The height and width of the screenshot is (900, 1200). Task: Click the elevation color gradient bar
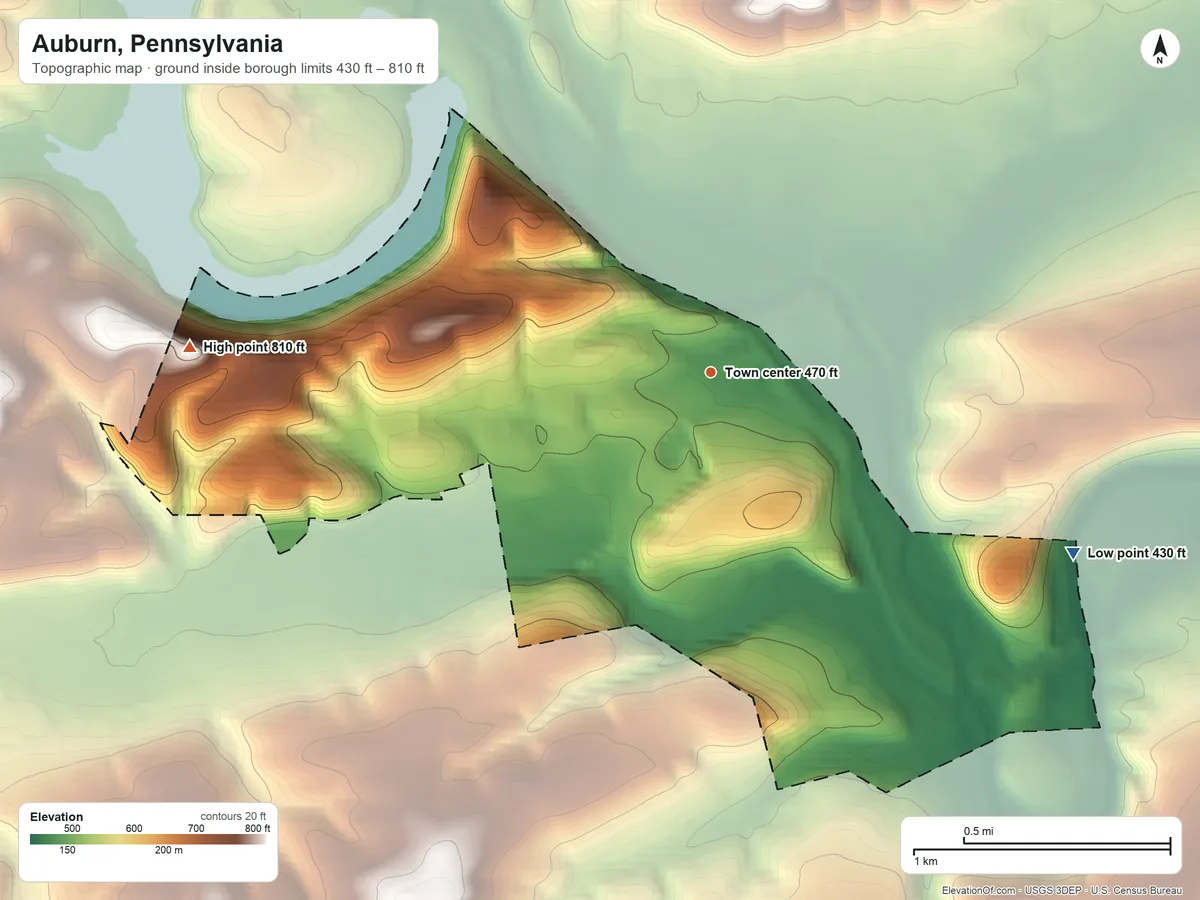click(149, 840)
